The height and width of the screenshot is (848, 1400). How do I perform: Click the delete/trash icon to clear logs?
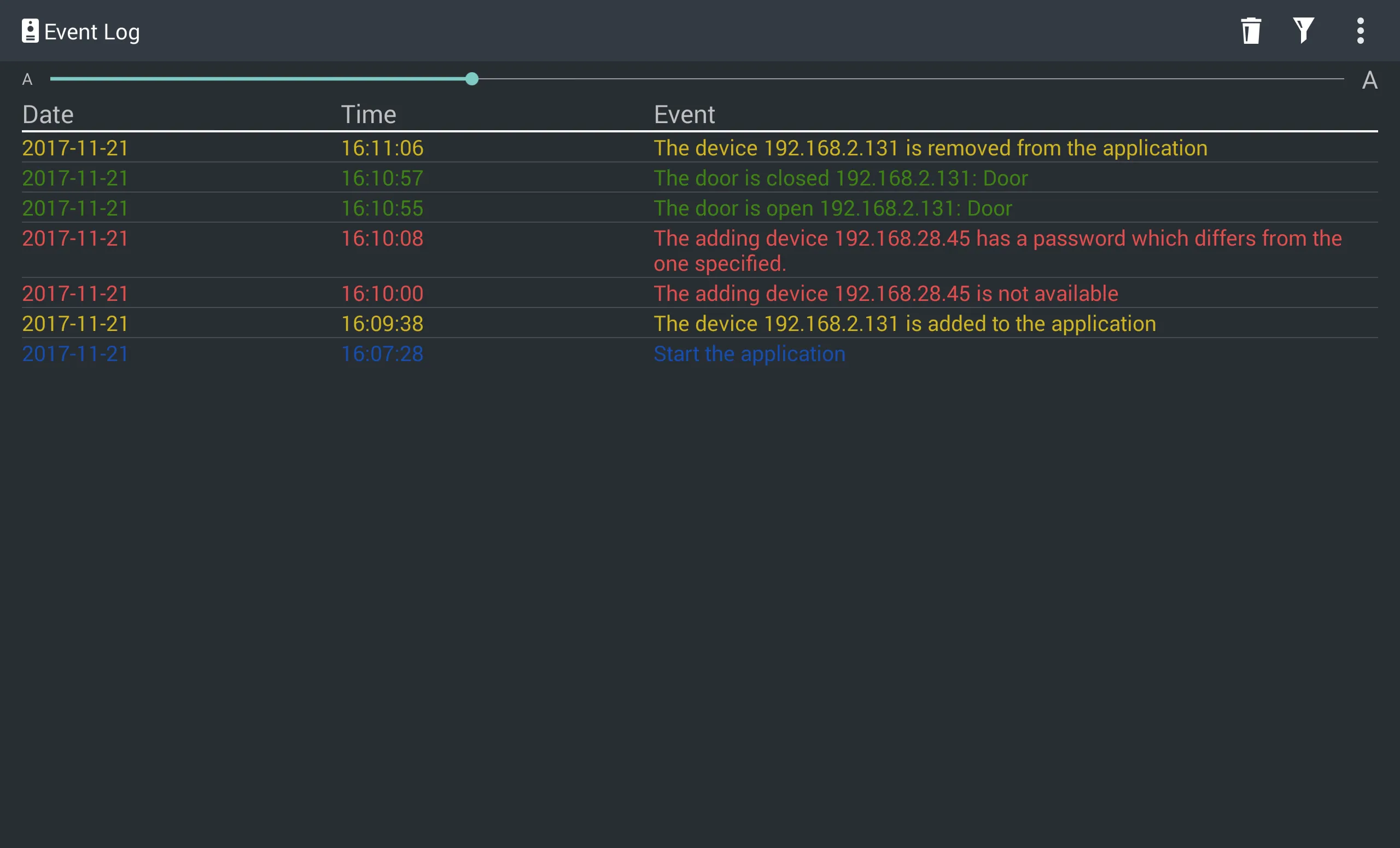pos(1250,31)
